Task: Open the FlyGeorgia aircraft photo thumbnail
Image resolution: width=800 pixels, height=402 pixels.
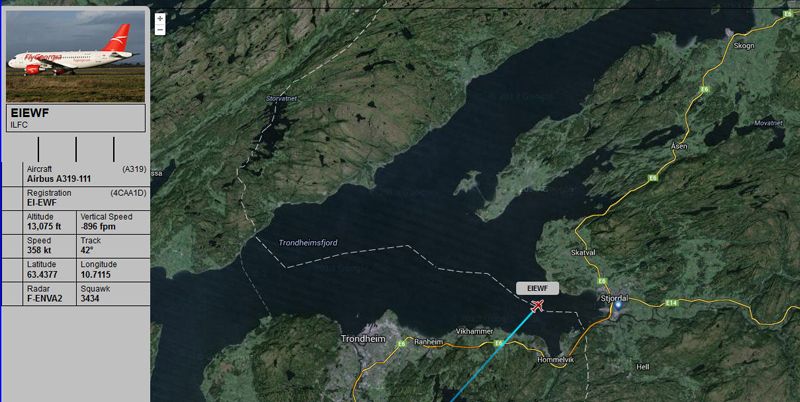Action: click(x=76, y=56)
